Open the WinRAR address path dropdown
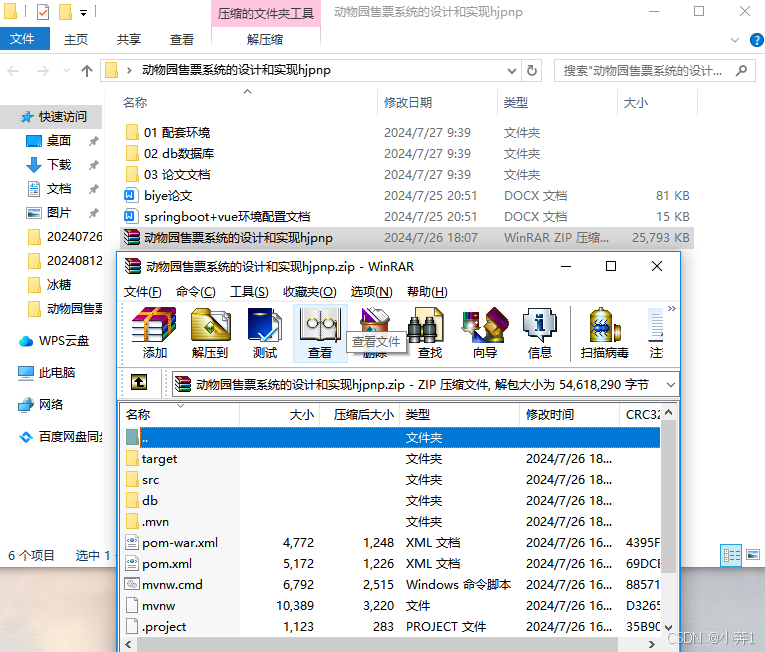Image resolution: width=765 pixels, height=652 pixels. coord(671,385)
